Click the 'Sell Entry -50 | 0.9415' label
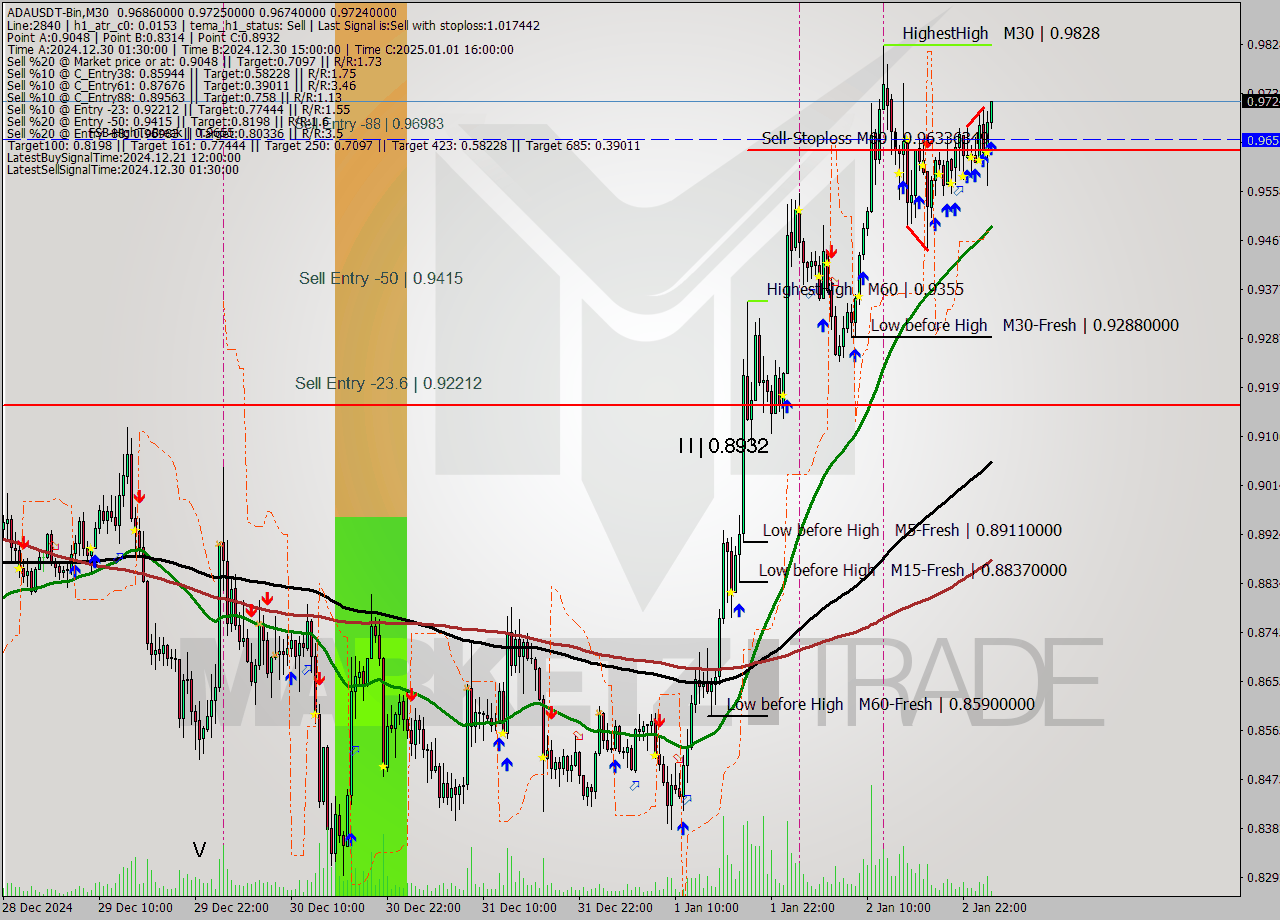1280x920 pixels. (x=381, y=278)
